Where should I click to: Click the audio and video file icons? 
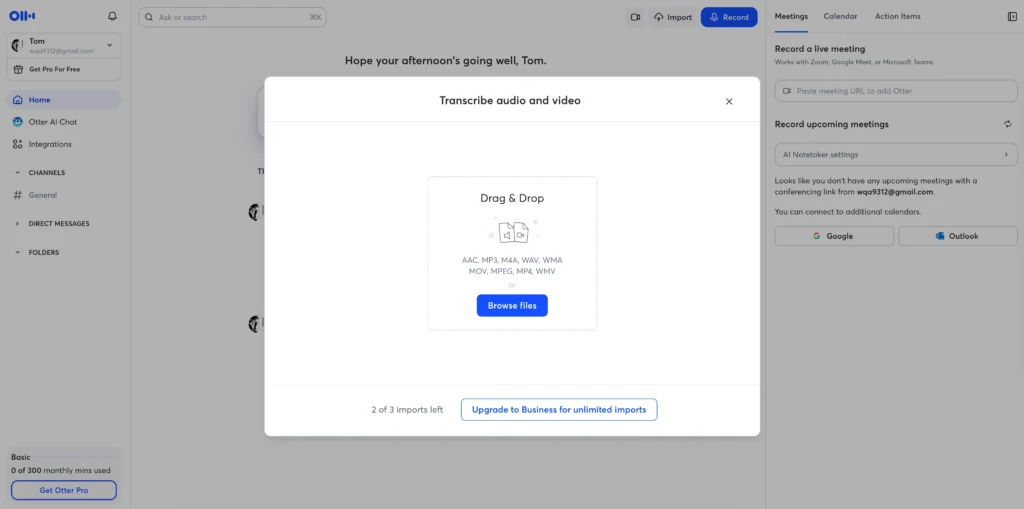click(x=513, y=232)
